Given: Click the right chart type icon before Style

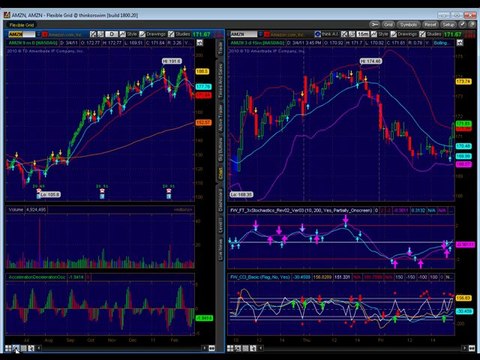Looking at the screenshot, I should click(374, 34).
